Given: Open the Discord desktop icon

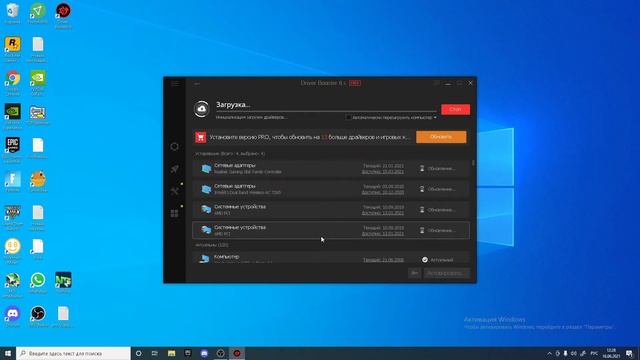Looking at the screenshot, I should [x=13, y=316].
